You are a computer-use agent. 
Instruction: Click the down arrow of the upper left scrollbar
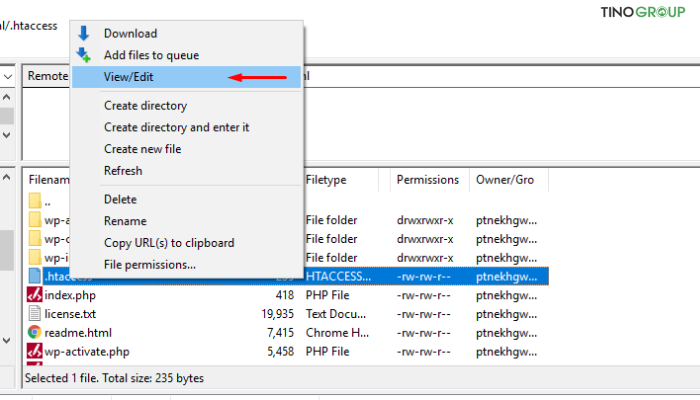7,135
